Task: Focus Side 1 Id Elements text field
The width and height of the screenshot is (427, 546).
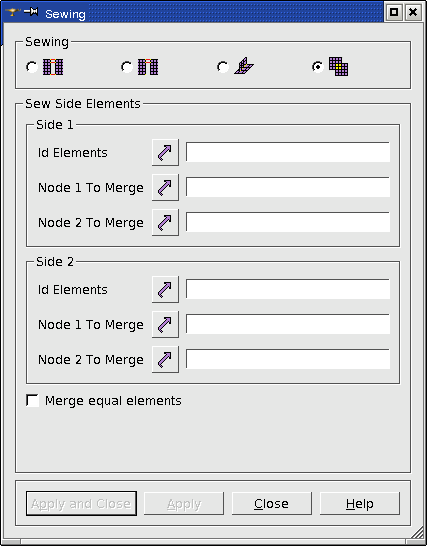Action: (288, 152)
